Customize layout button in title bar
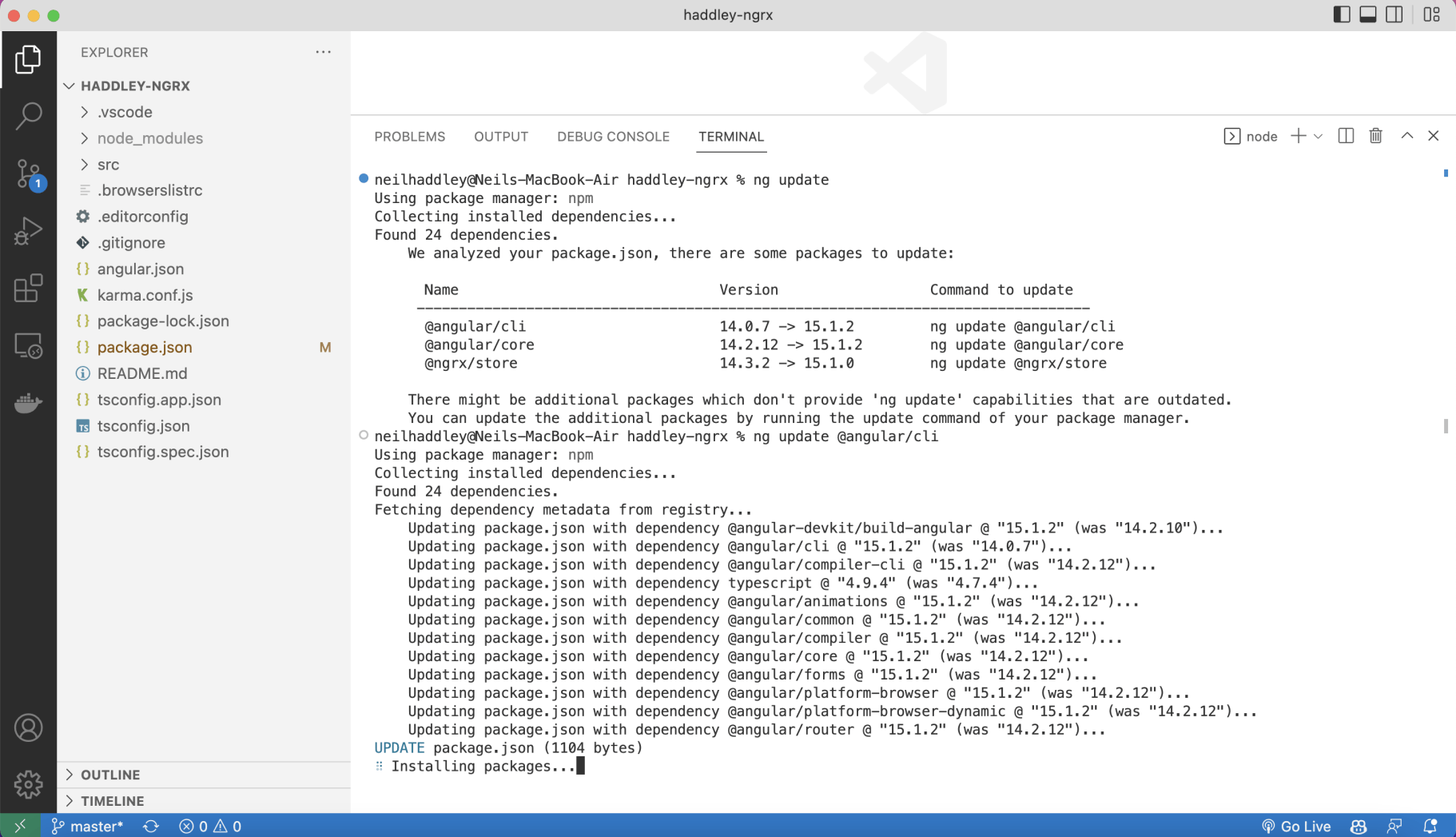 click(x=1431, y=15)
